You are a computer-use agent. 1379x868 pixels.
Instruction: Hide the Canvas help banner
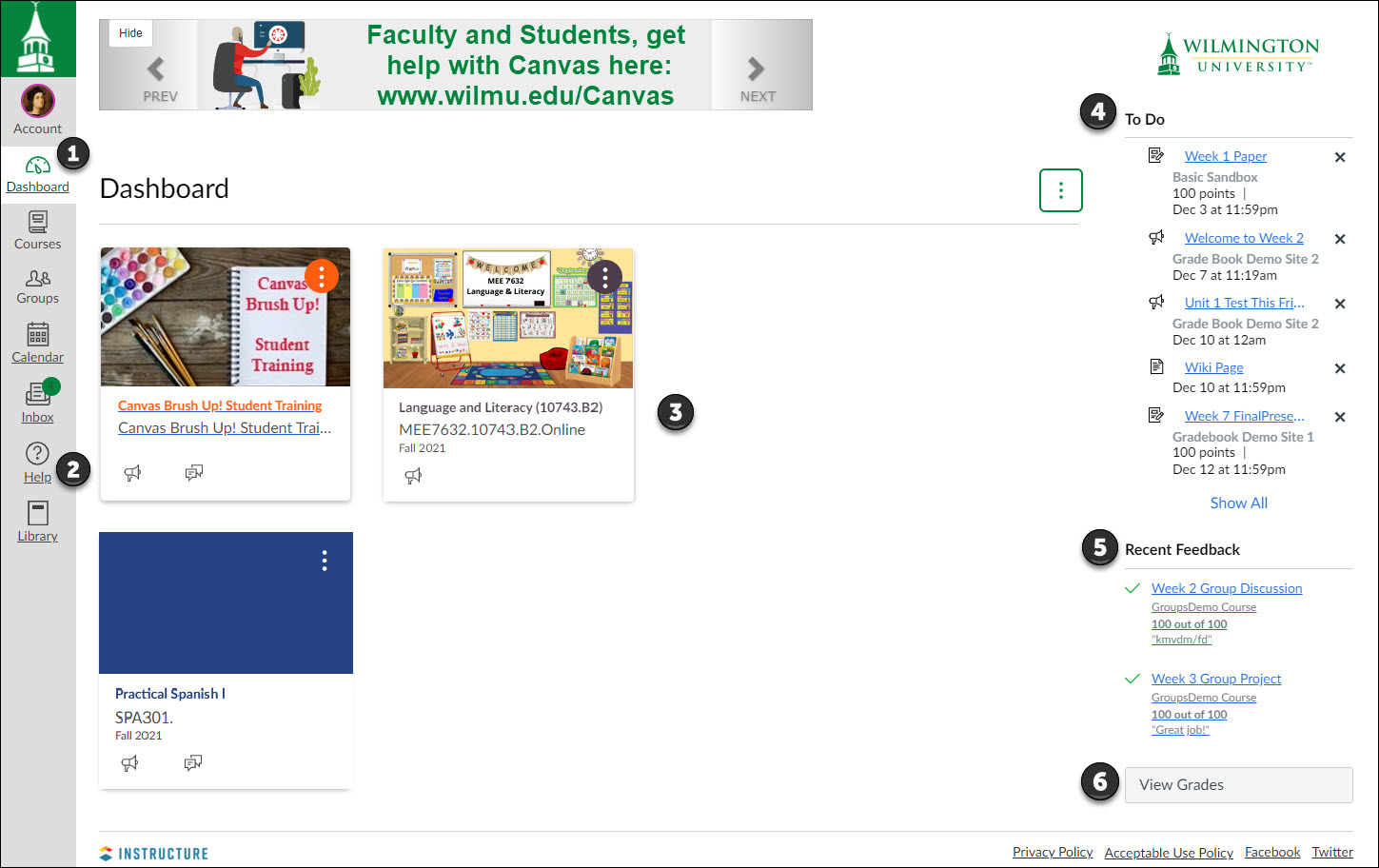pyautogui.click(x=129, y=33)
